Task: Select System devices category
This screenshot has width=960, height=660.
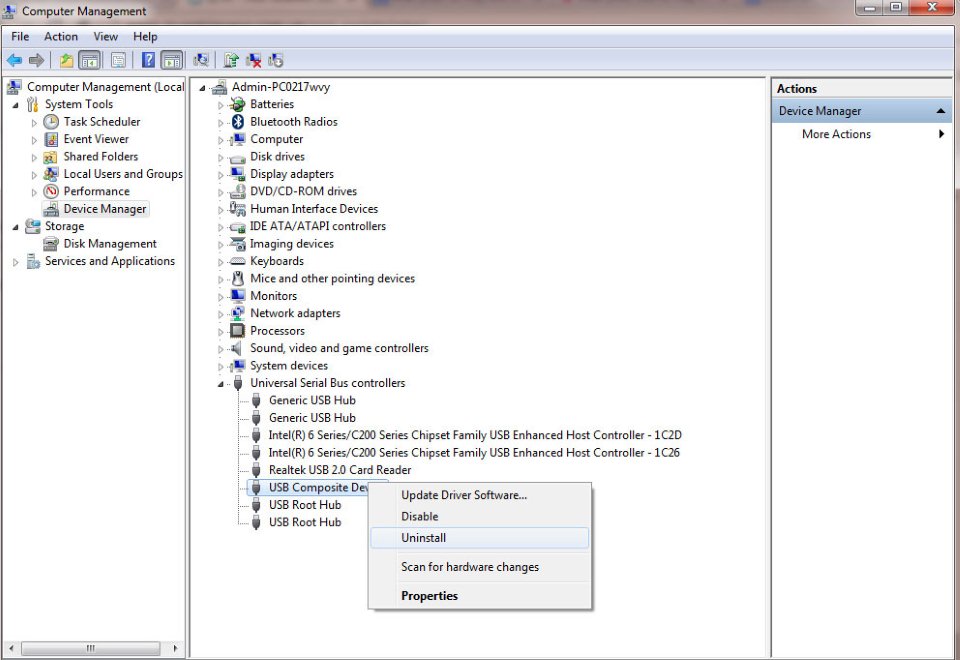Action: pos(288,366)
